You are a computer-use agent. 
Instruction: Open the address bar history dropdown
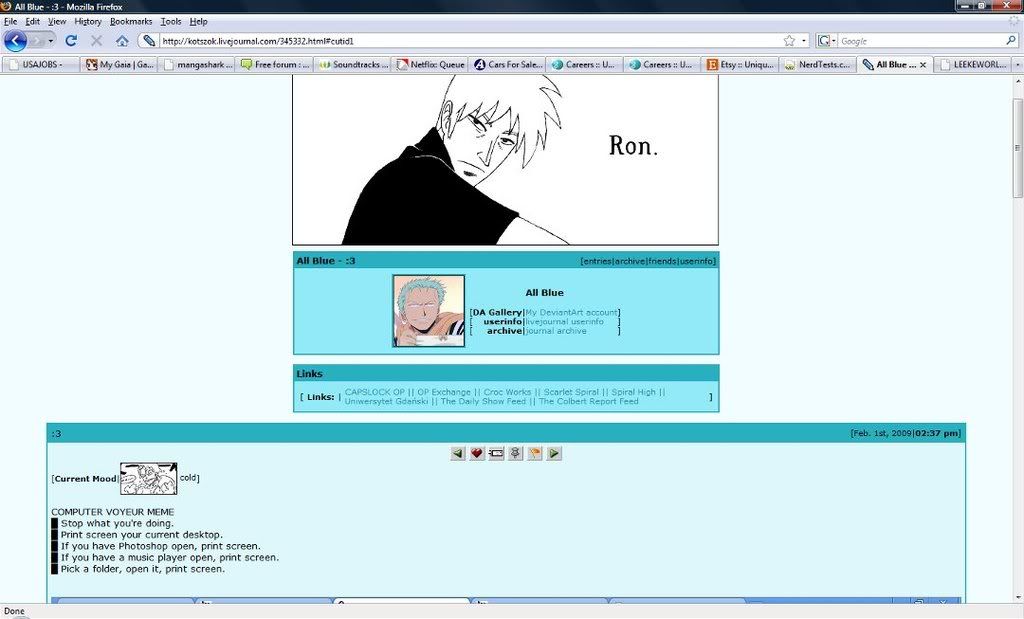click(x=804, y=40)
